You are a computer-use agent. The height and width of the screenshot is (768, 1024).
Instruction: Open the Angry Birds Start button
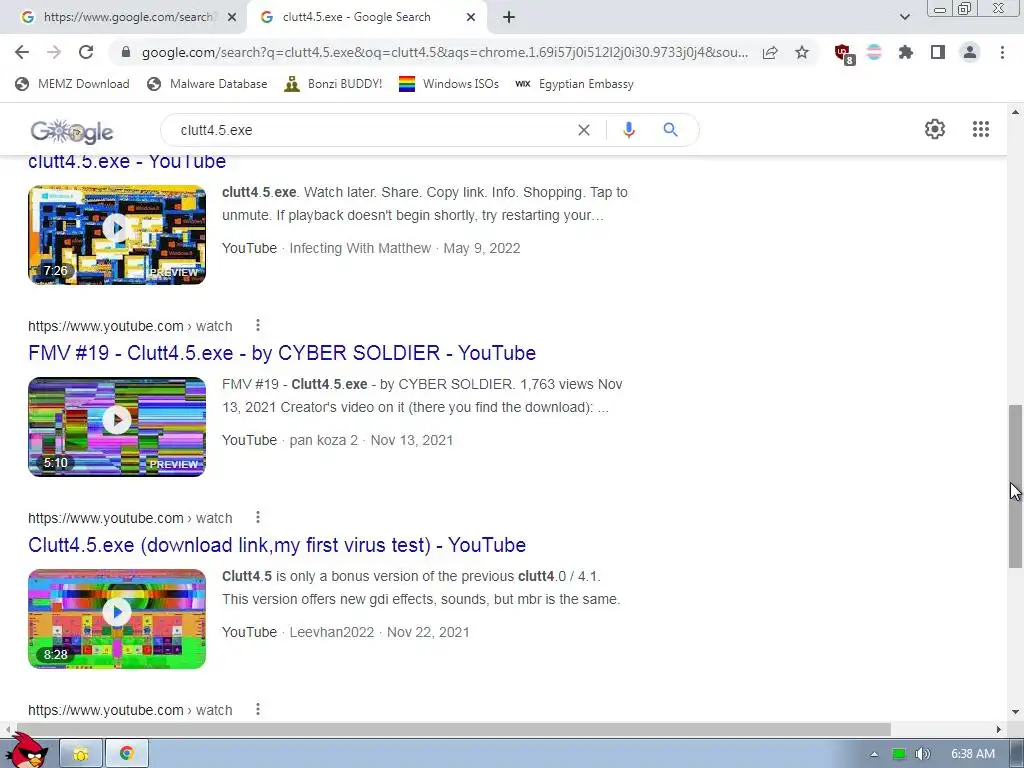pyautogui.click(x=27, y=751)
